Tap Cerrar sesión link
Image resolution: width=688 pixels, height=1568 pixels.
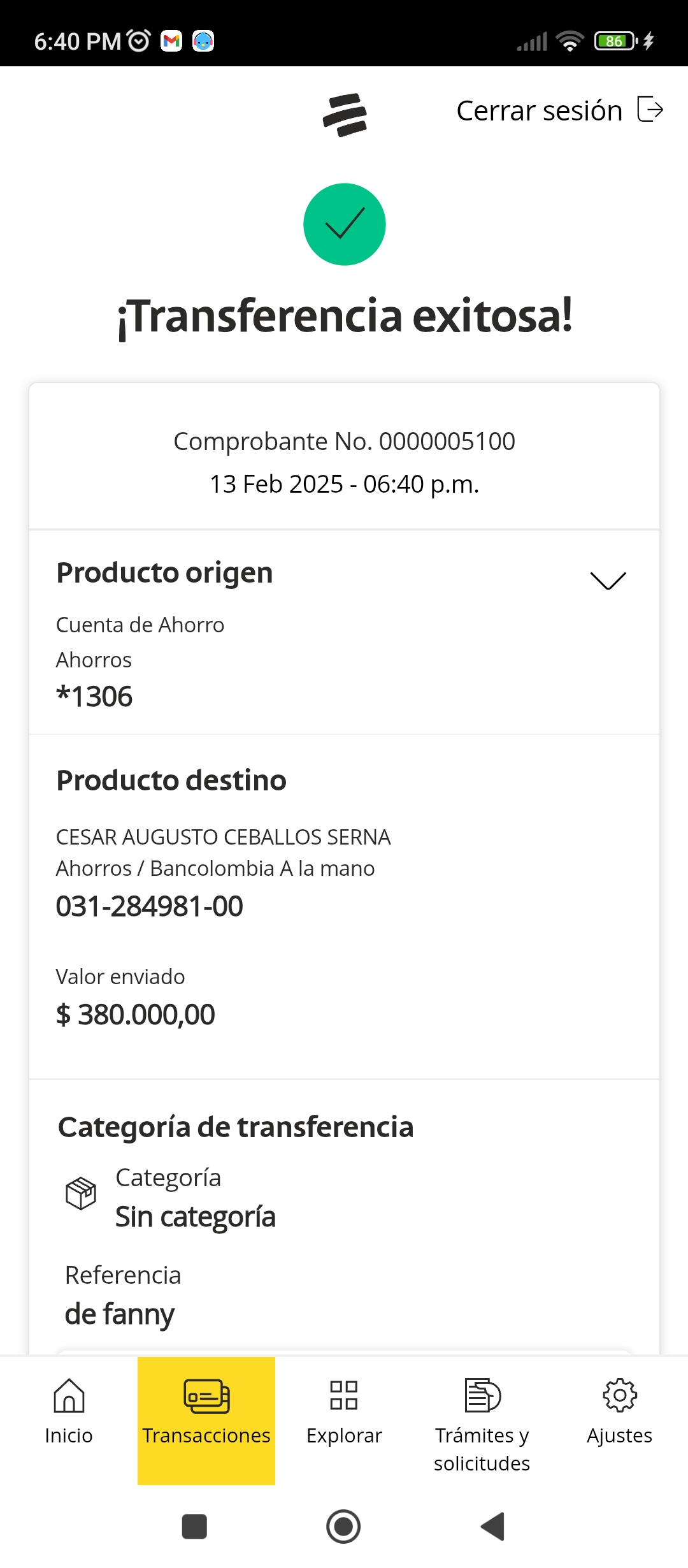coord(539,111)
